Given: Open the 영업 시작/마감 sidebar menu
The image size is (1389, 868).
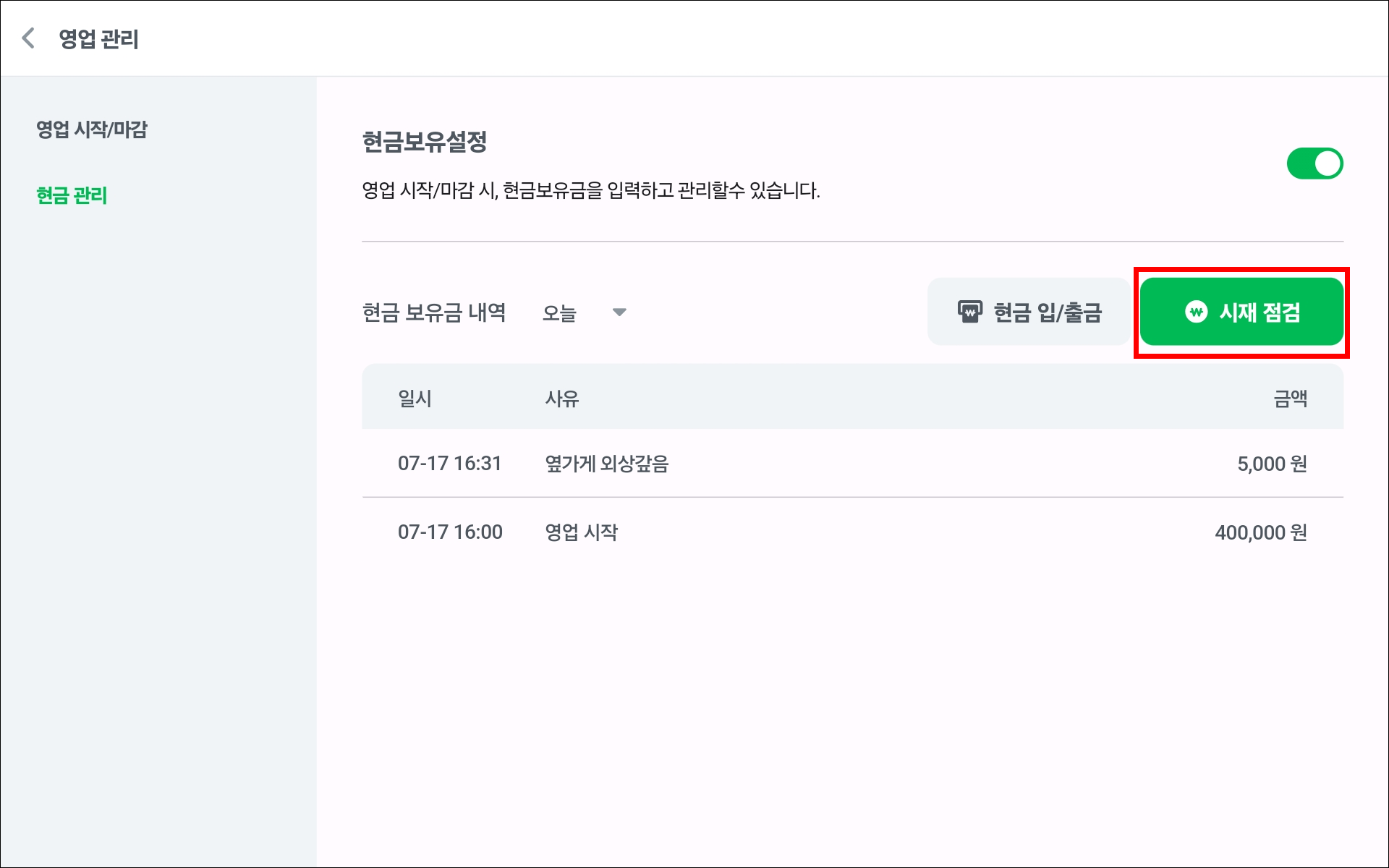Looking at the screenshot, I should pyautogui.click(x=92, y=130).
